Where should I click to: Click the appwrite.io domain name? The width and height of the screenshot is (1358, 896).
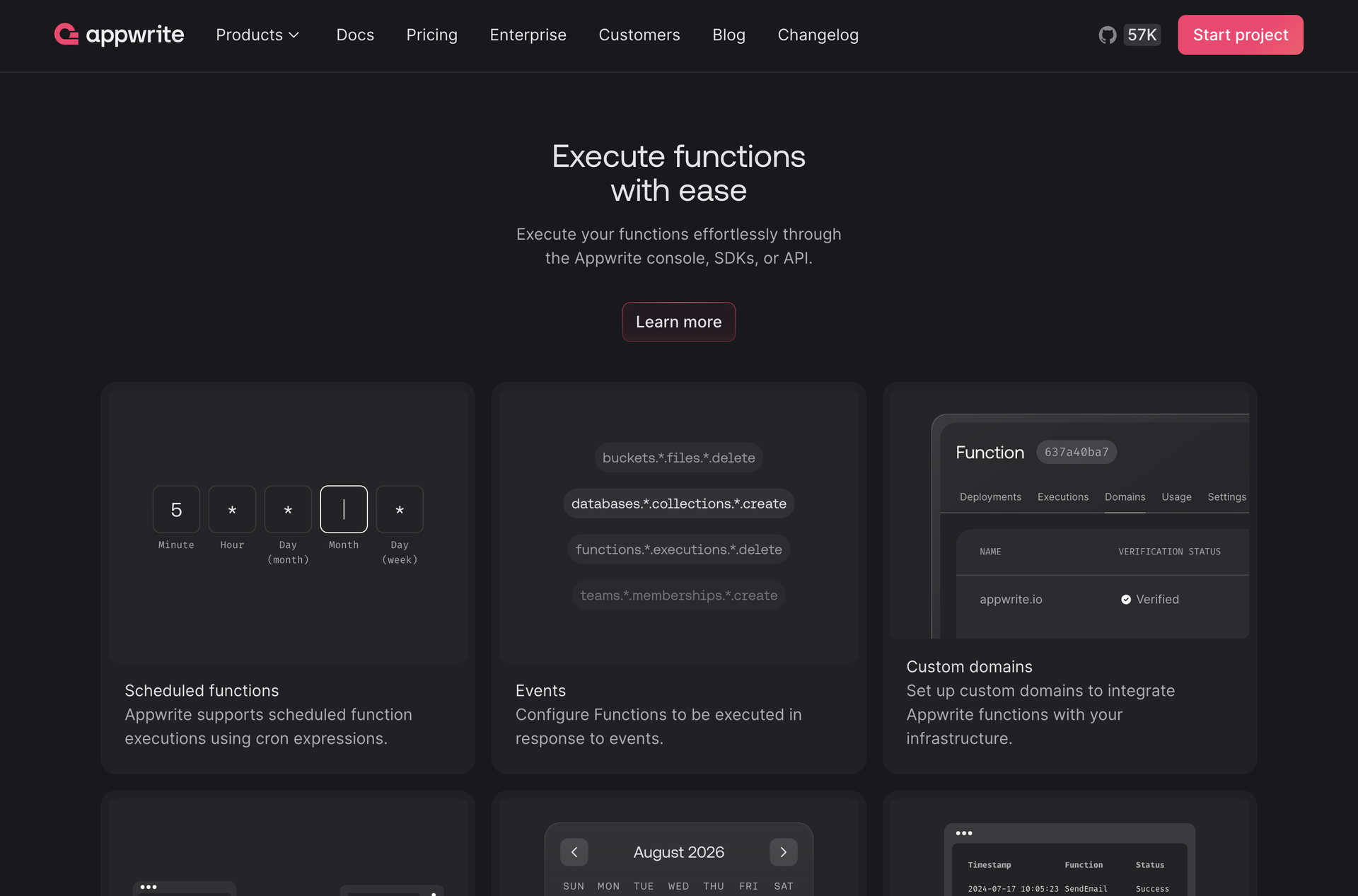1011,600
